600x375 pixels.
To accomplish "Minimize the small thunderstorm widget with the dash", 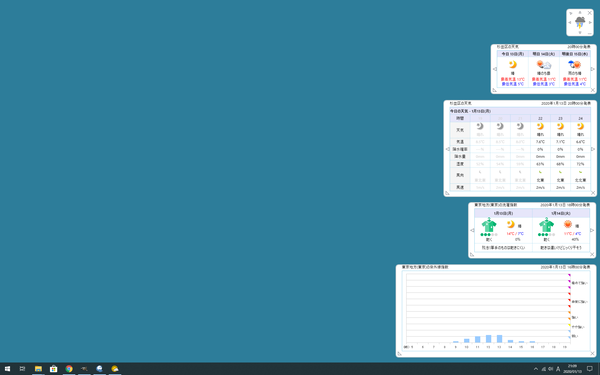I will click(x=590, y=33).
